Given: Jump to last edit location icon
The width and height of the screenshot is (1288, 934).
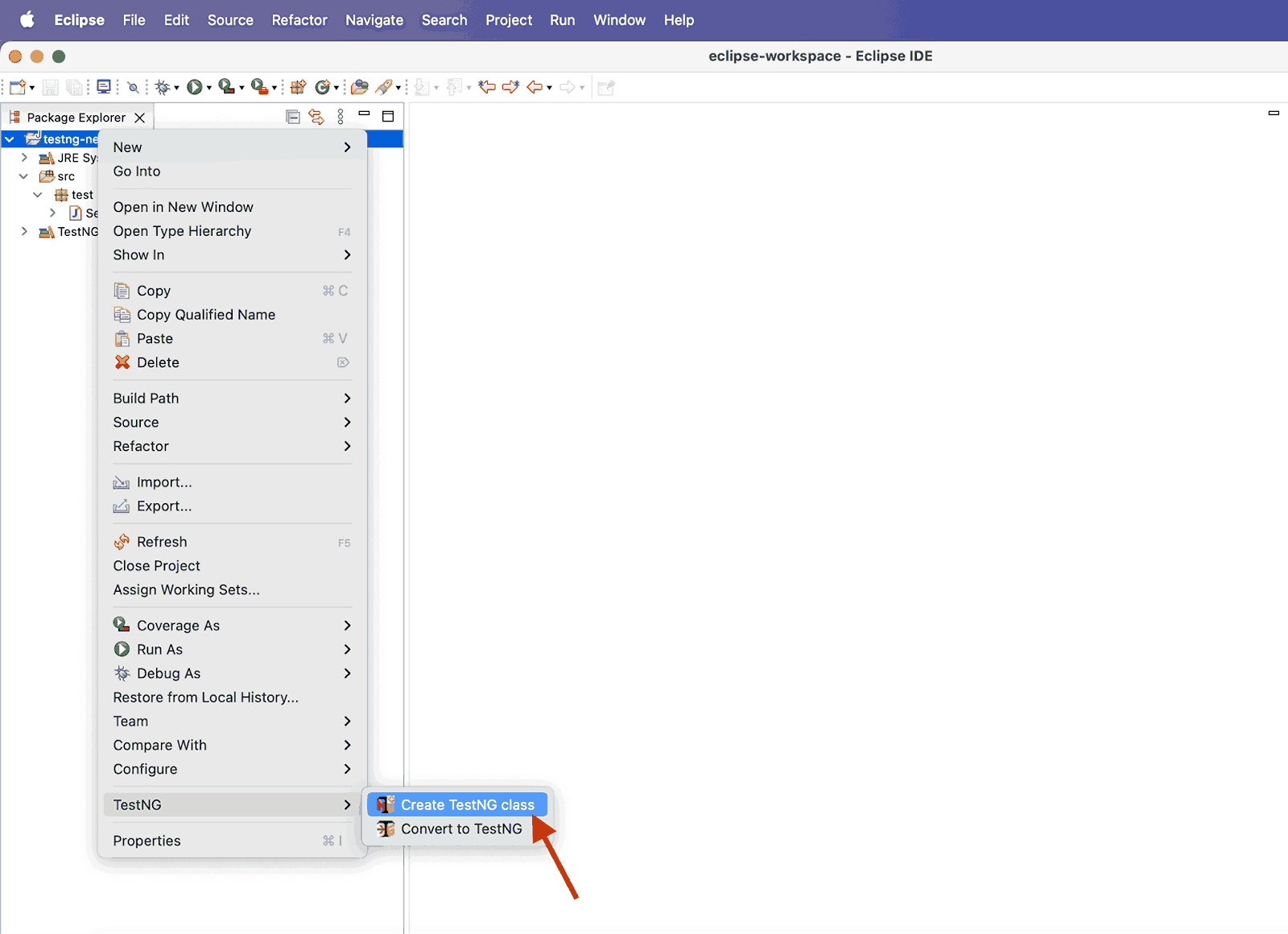Looking at the screenshot, I should [485, 86].
